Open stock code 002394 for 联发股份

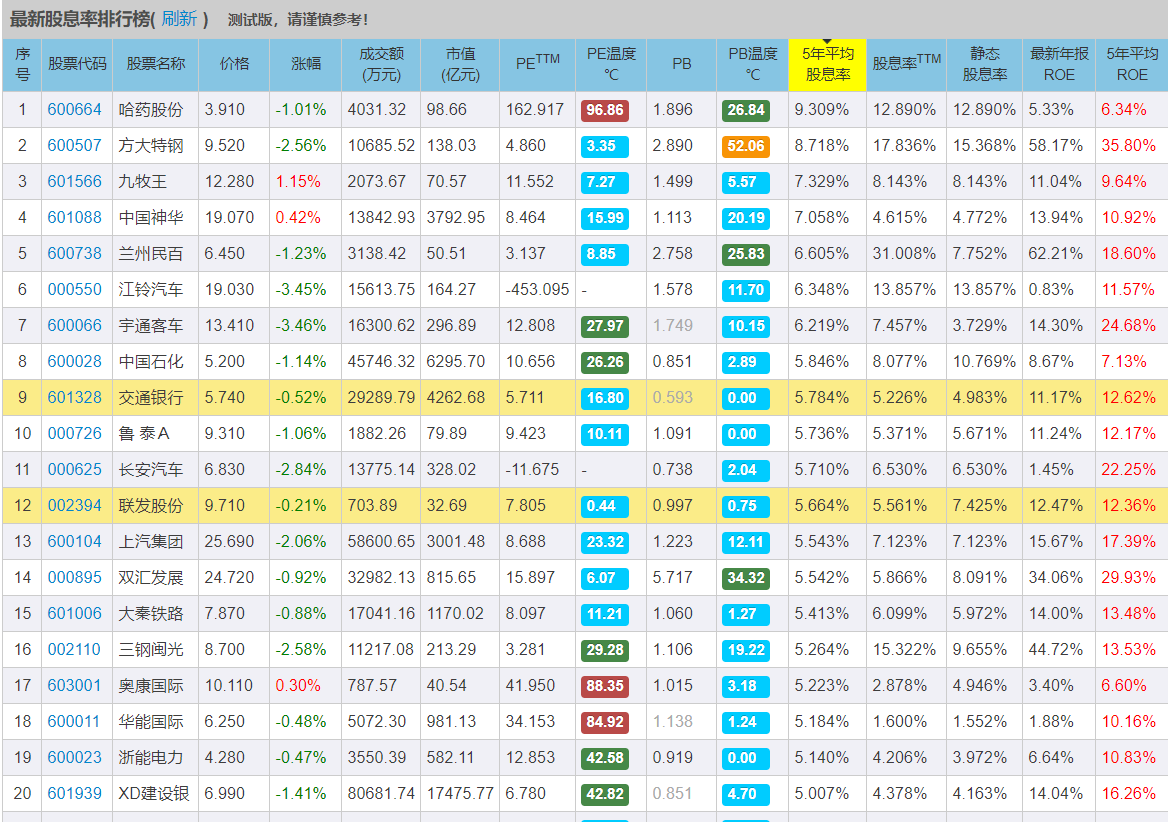(75, 506)
